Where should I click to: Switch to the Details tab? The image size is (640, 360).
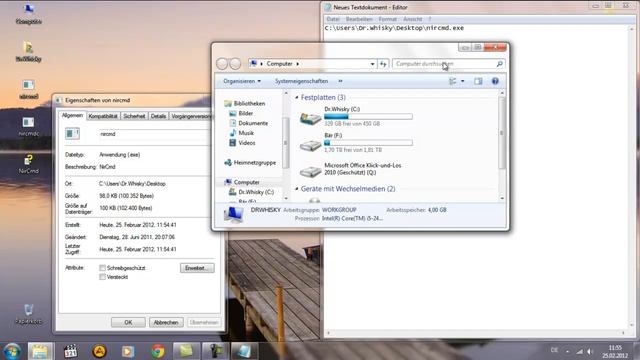pos(158,116)
